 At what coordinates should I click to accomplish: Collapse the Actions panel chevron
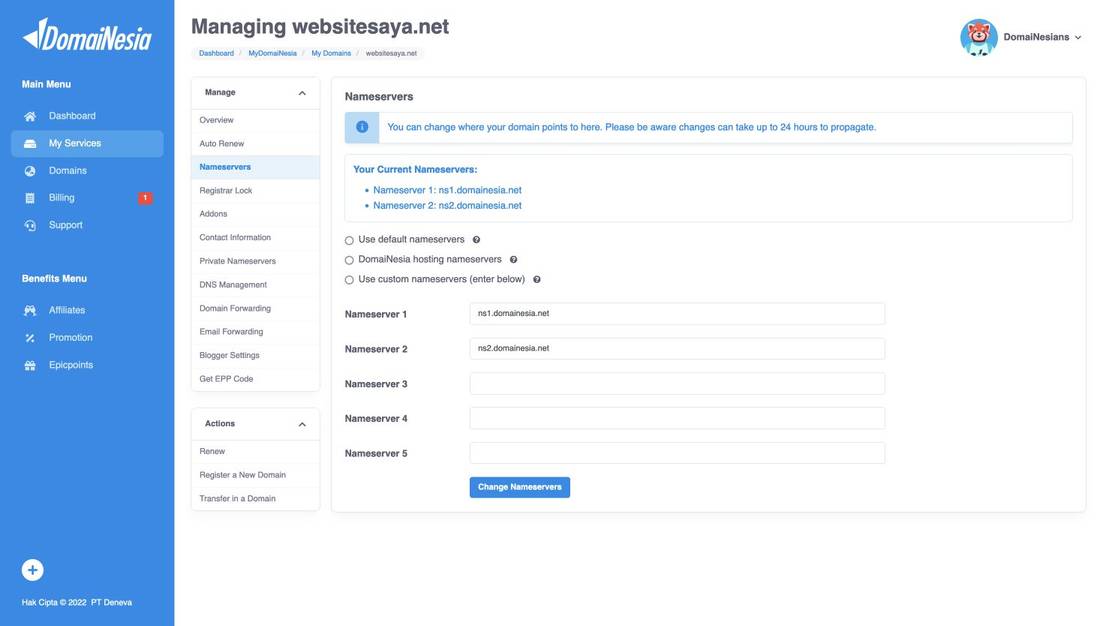click(300, 422)
